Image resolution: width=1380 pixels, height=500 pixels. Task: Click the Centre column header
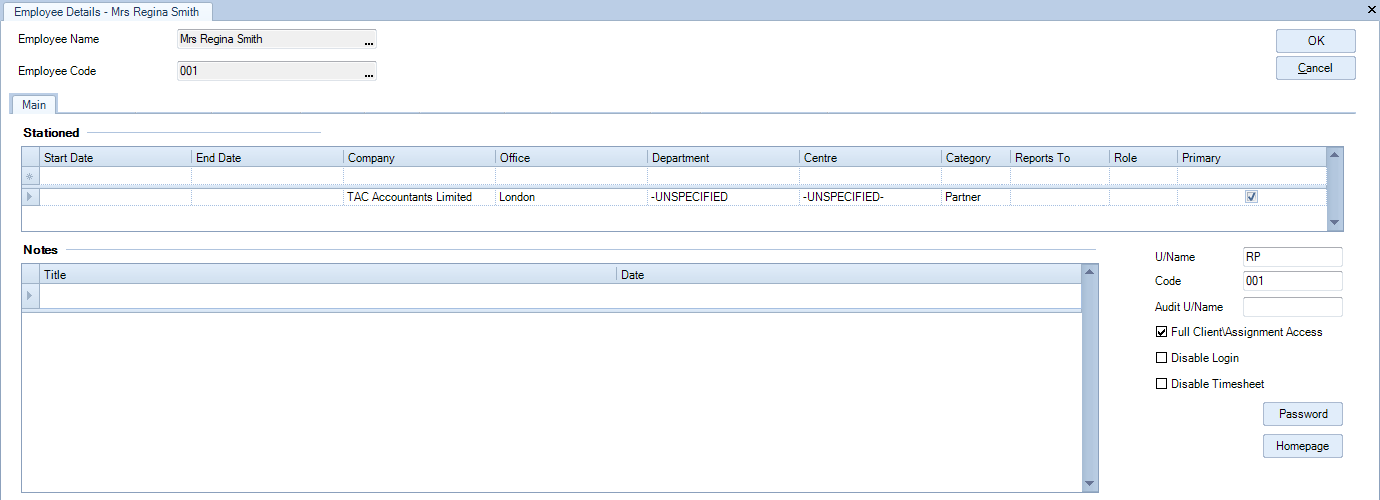[871, 158]
